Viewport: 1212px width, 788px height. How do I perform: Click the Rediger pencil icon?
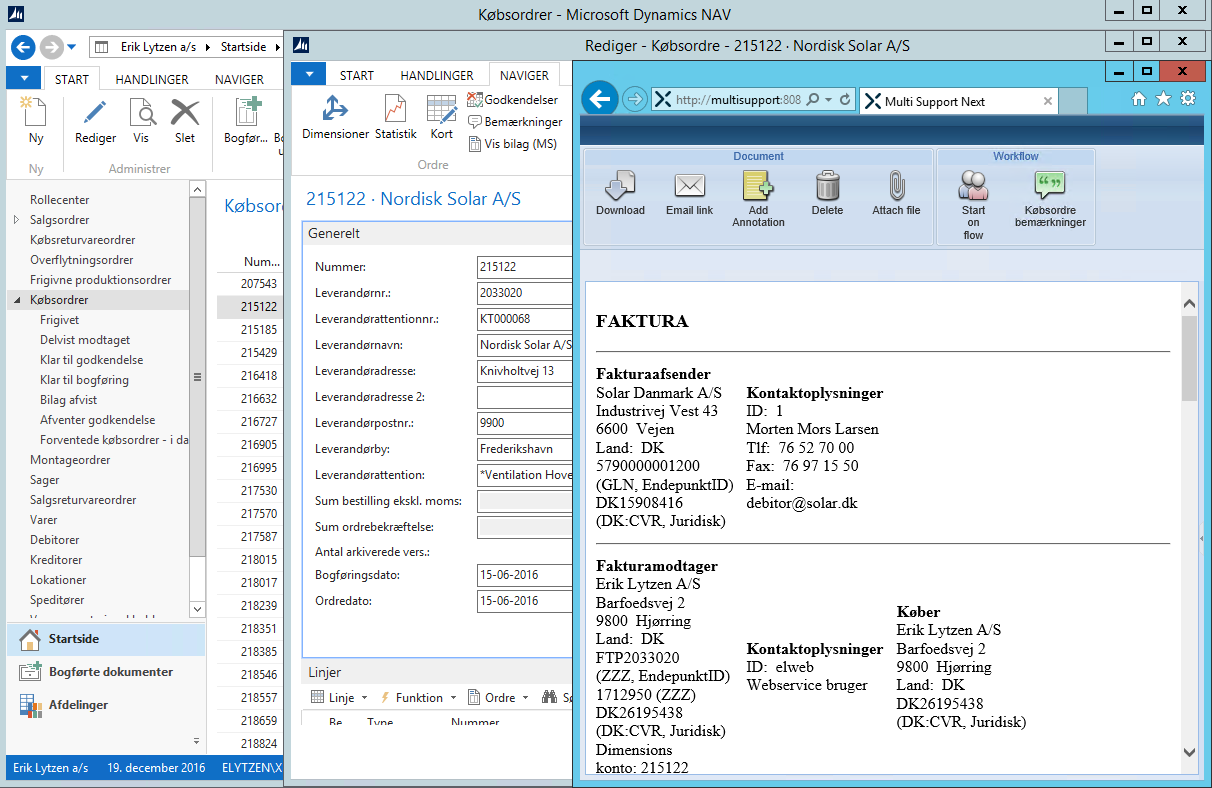pos(96,113)
